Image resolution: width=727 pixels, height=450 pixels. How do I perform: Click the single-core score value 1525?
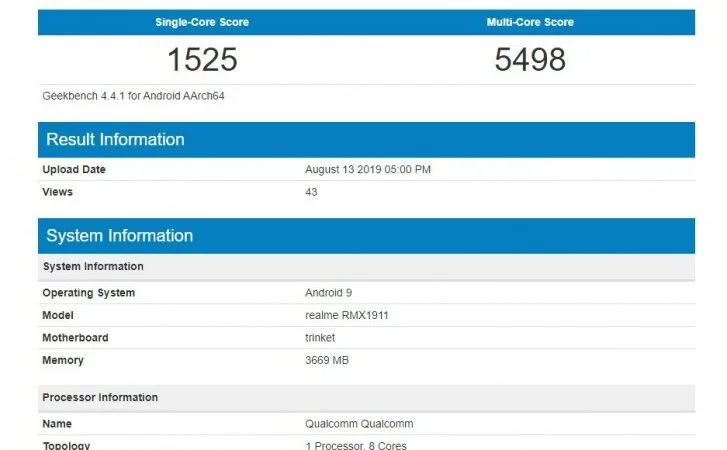coord(202,59)
